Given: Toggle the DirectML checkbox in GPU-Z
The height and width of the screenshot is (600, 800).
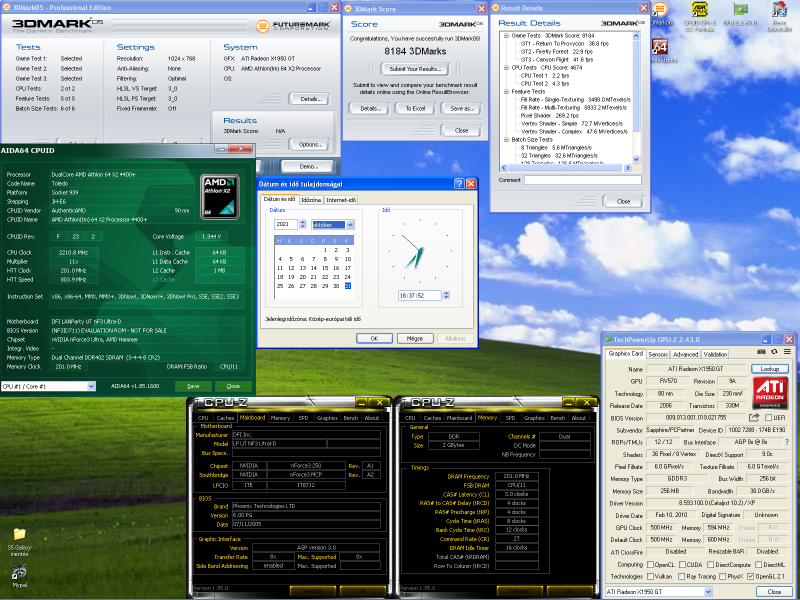Looking at the screenshot, I should point(759,564).
